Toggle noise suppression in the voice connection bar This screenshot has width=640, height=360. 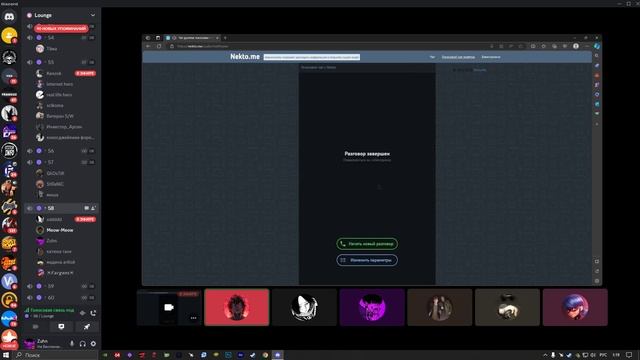click(x=82, y=313)
